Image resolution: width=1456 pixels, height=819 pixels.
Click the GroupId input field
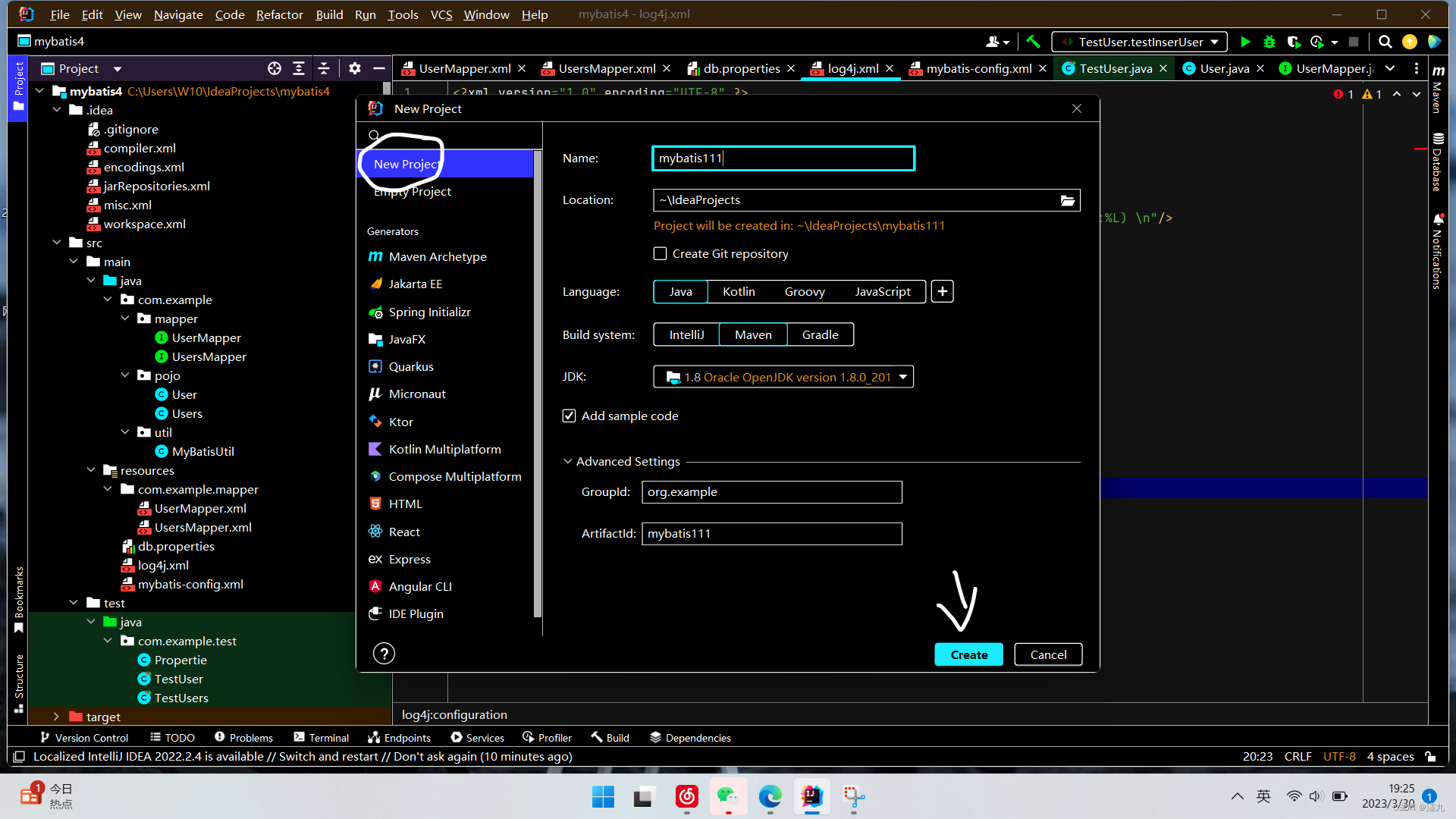(771, 492)
